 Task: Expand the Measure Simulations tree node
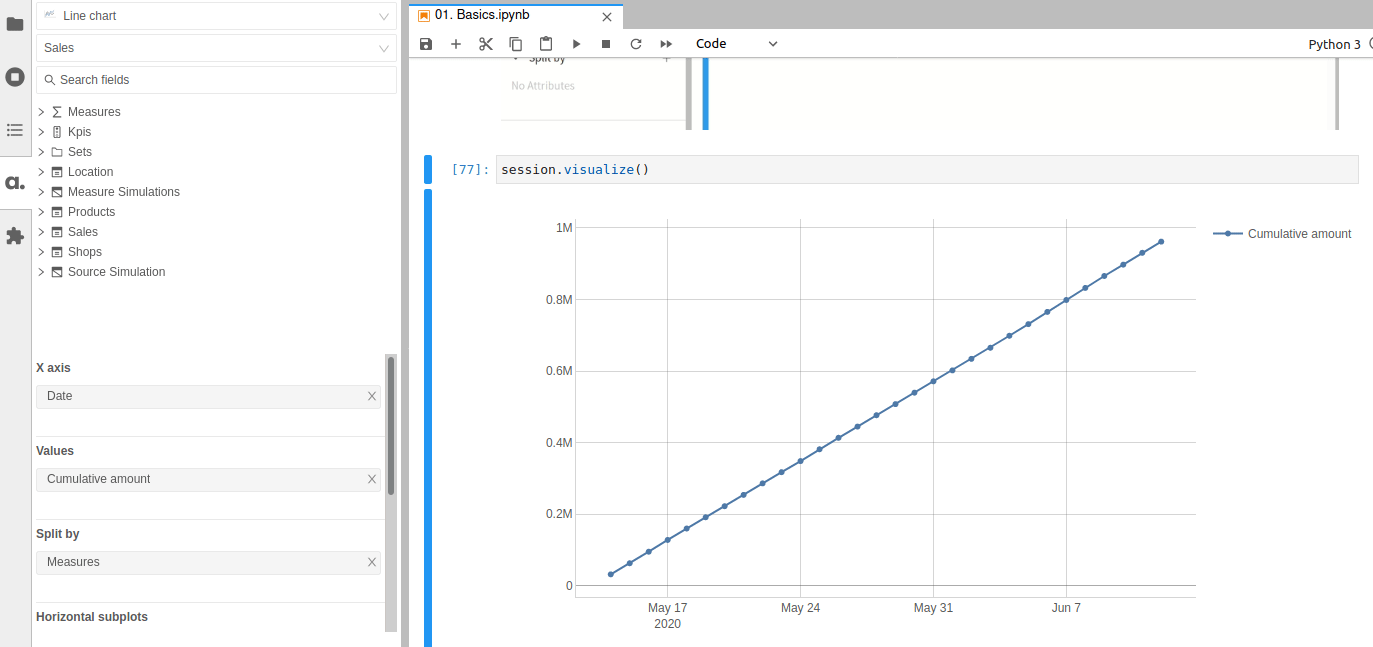[41, 192]
